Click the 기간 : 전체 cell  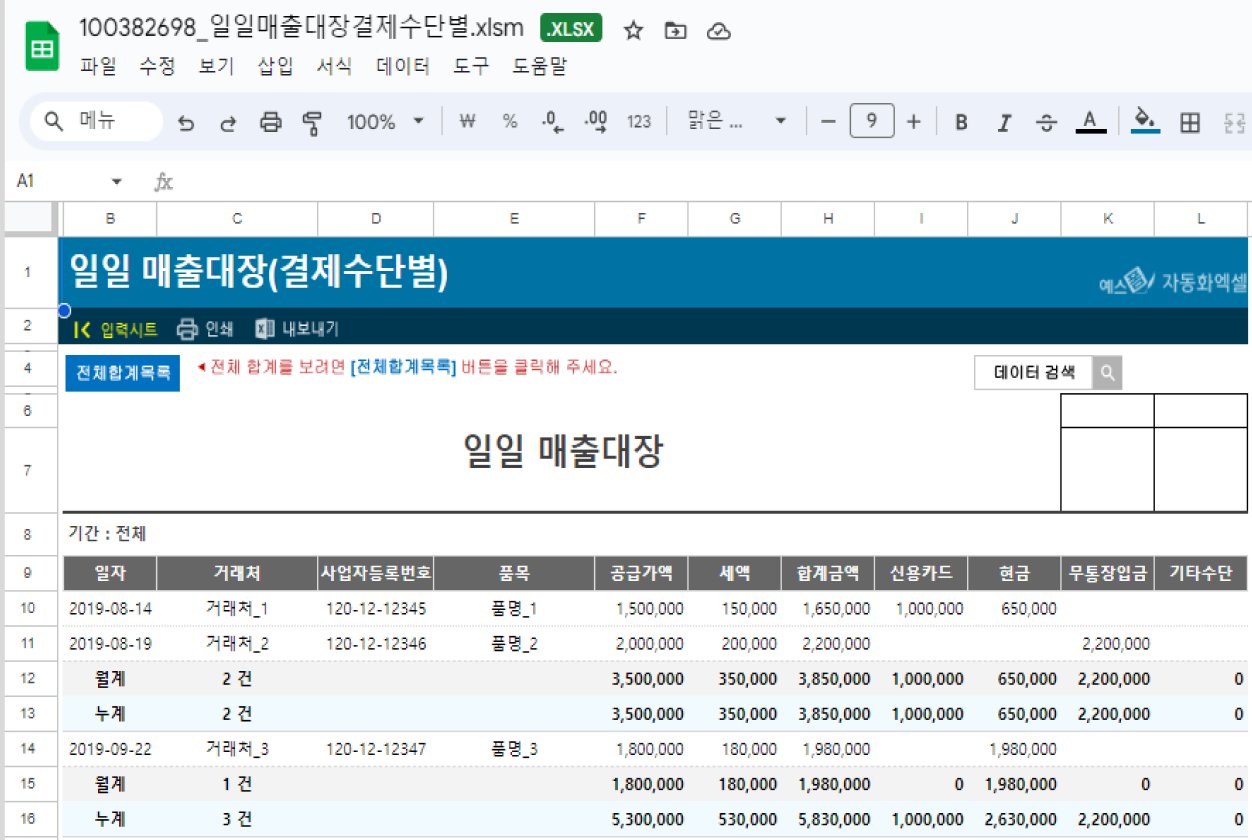pos(107,535)
